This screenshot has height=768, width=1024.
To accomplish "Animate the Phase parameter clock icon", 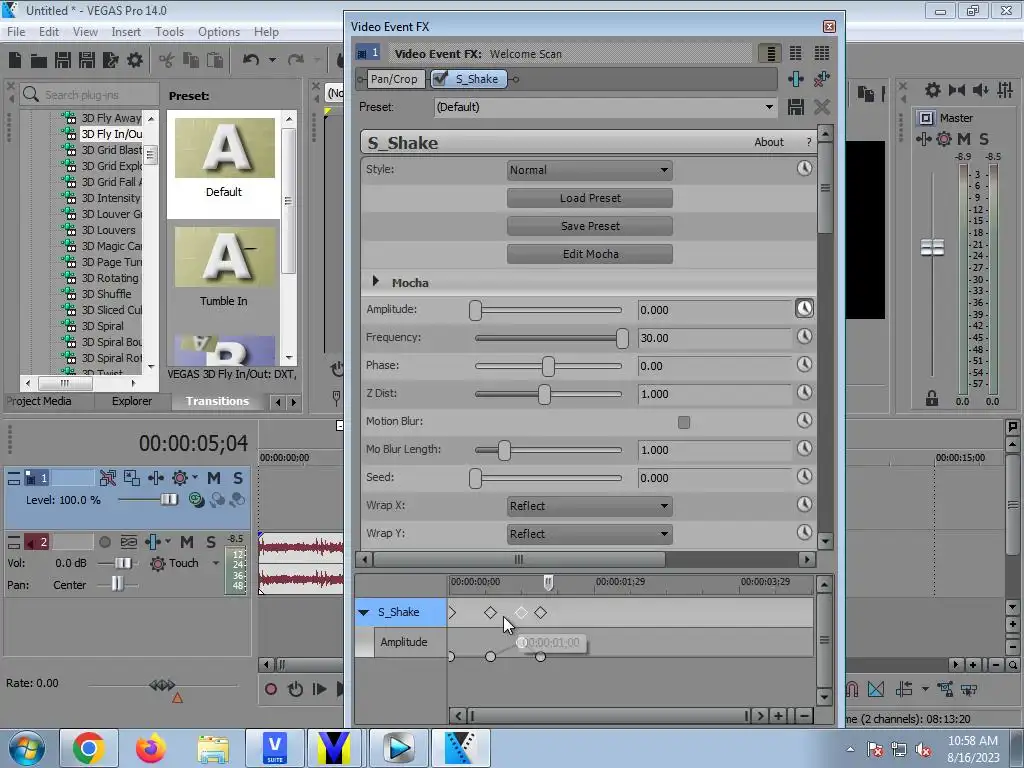I will point(804,364).
